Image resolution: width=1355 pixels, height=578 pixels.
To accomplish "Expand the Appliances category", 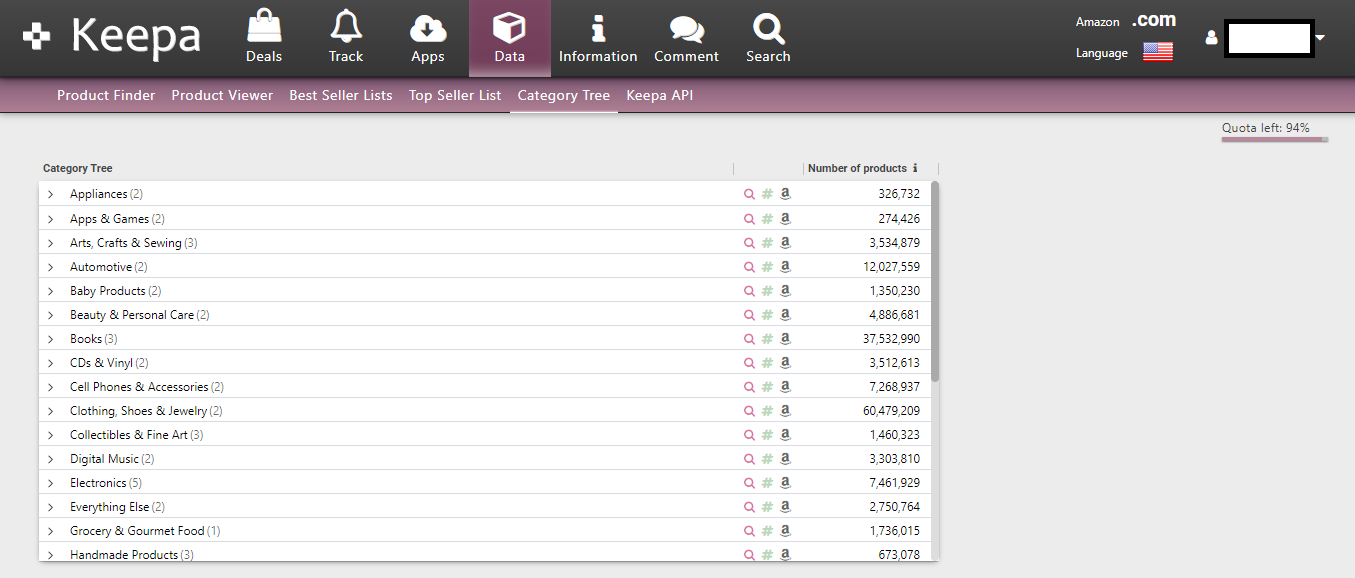I will (51, 194).
